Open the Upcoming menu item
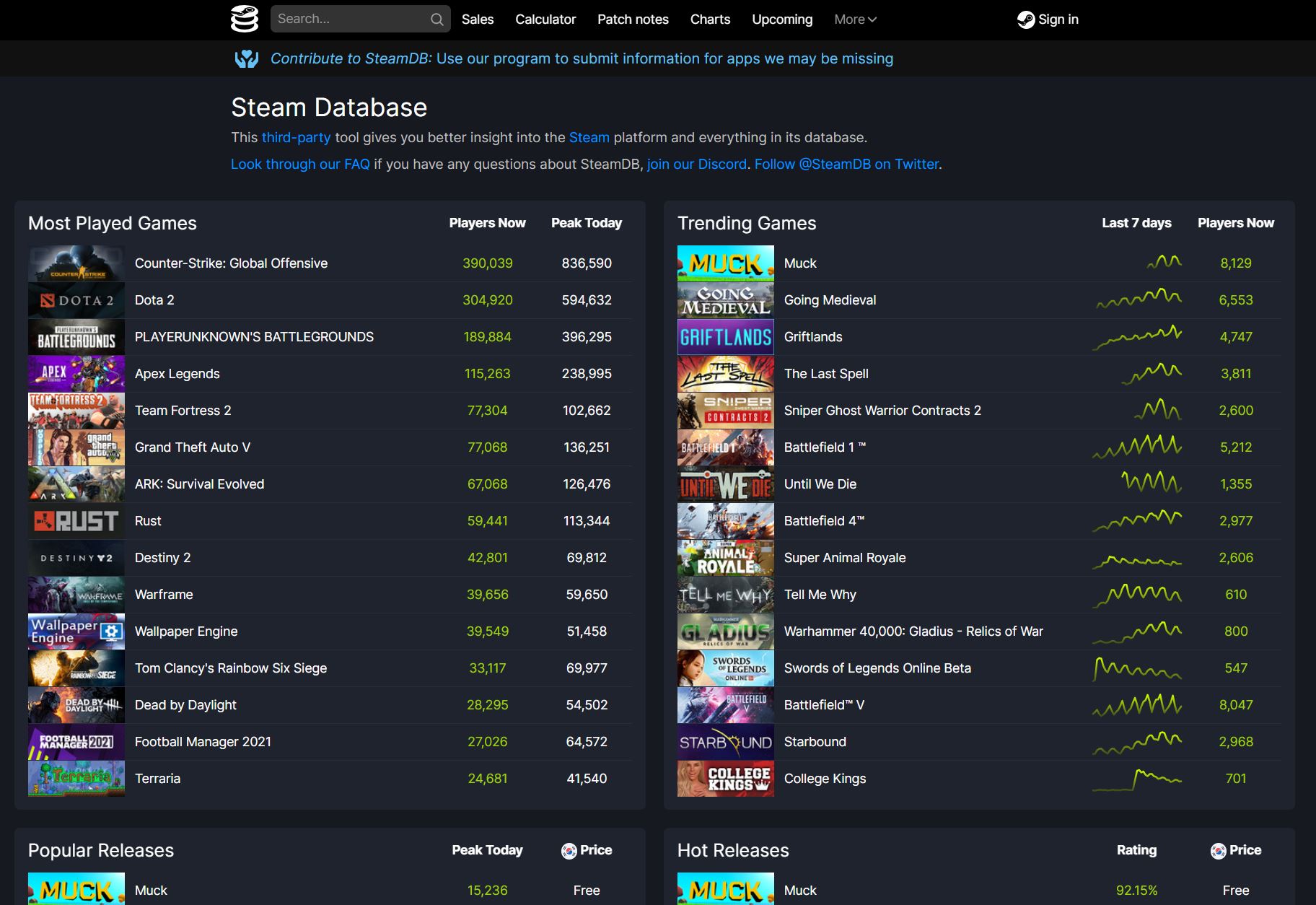The image size is (1316, 905). 782,19
